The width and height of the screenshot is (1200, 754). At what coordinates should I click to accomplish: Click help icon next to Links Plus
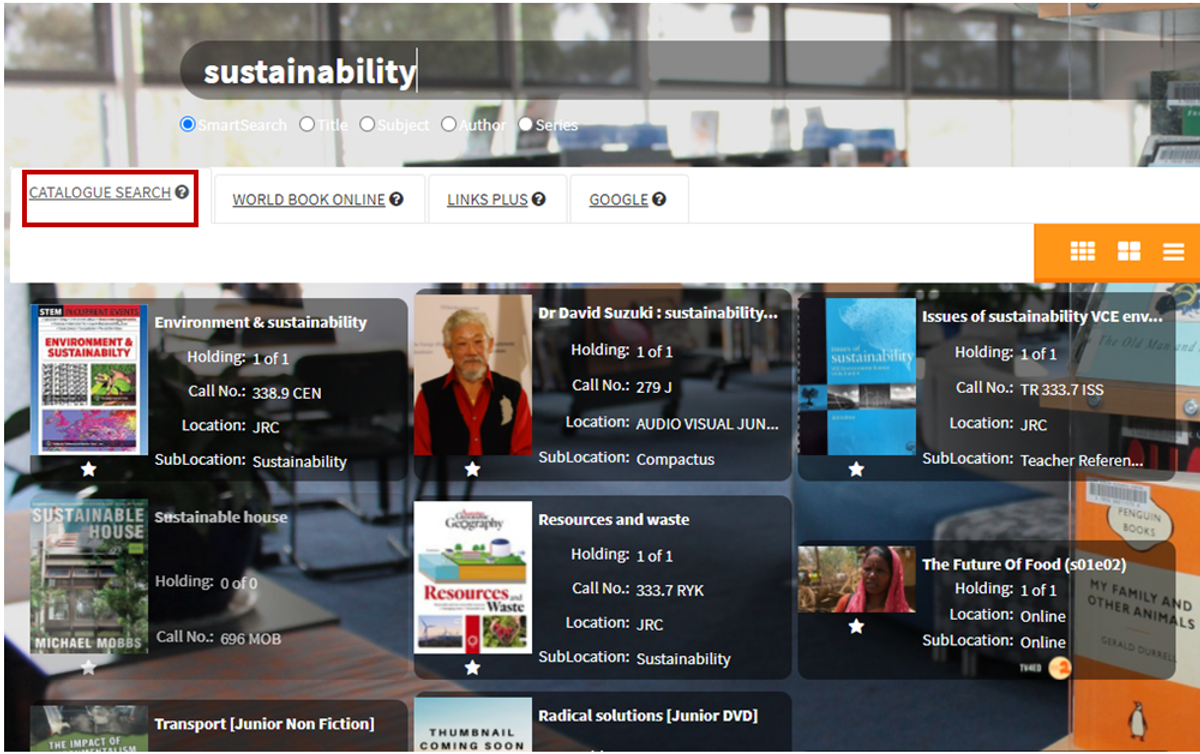tap(539, 199)
